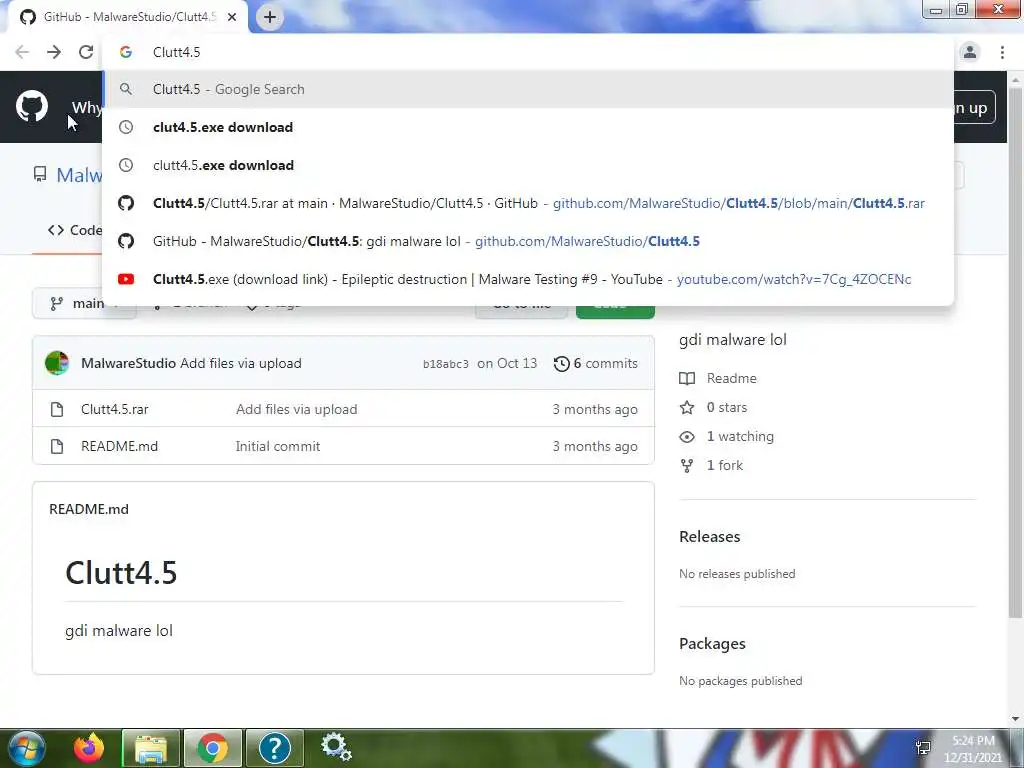Open commit hash b18abc3
This screenshot has height=768, width=1024.
(445, 364)
